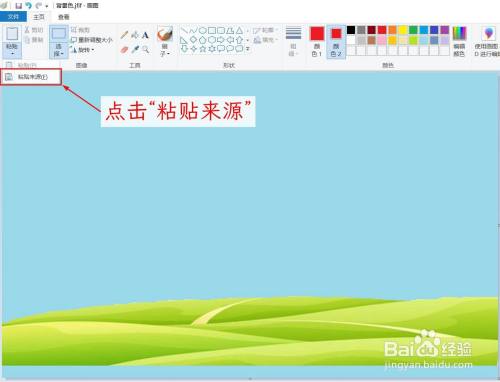Click the 复制 (Copy) button
Viewport: 500px width, 382px height.
click(34, 40)
